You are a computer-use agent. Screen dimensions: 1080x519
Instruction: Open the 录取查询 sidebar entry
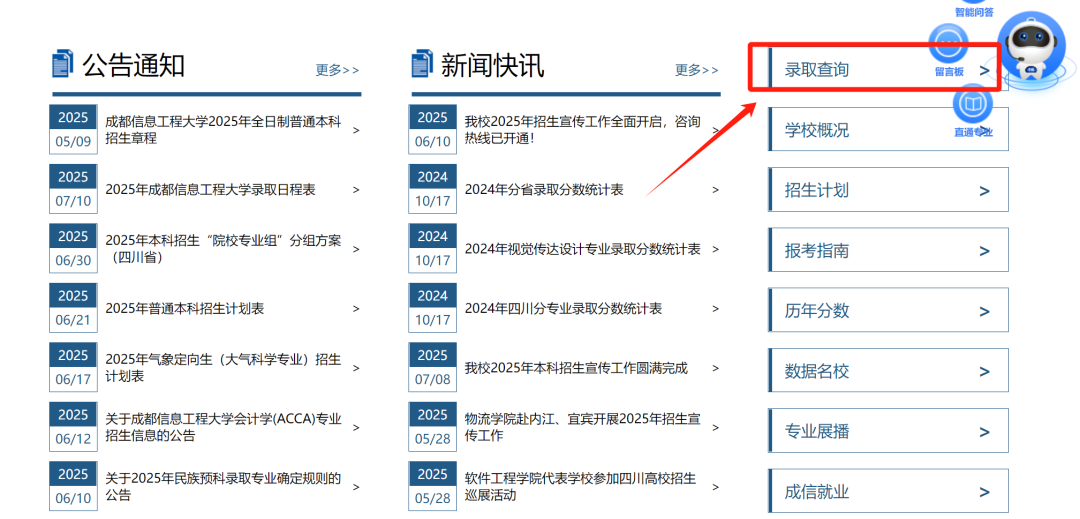click(x=889, y=70)
